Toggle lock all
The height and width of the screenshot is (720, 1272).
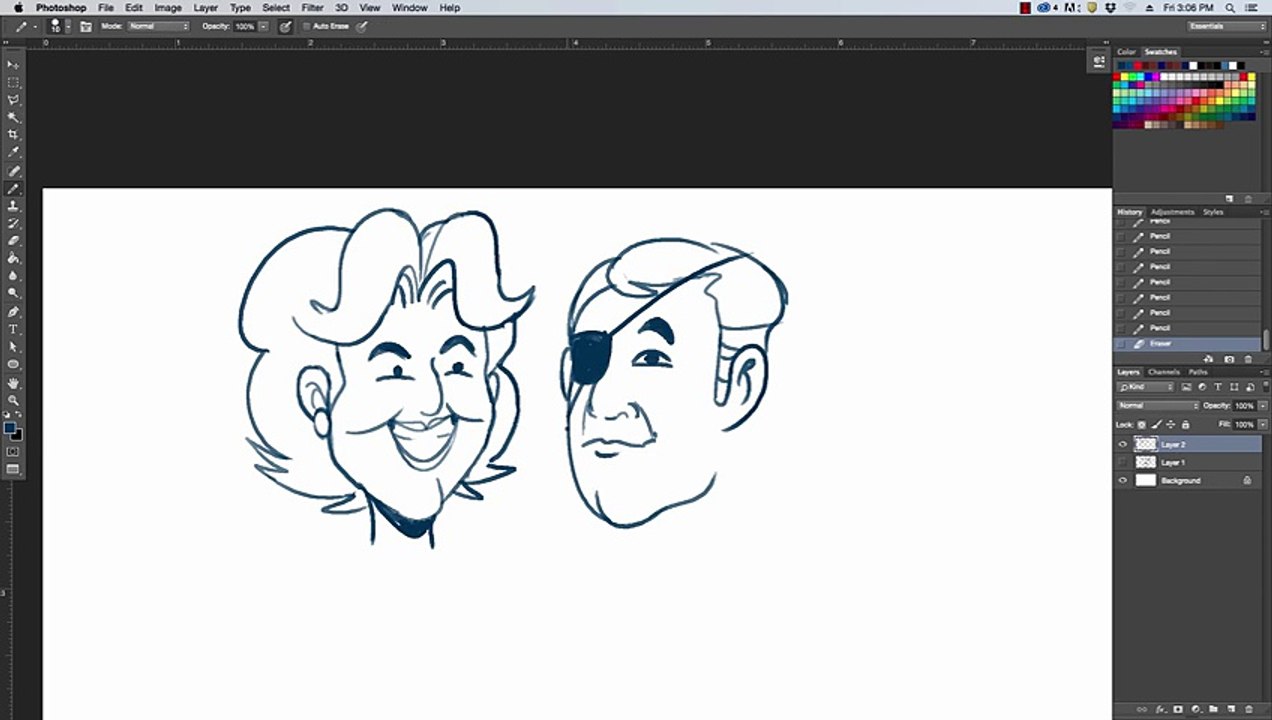coord(1185,425)
